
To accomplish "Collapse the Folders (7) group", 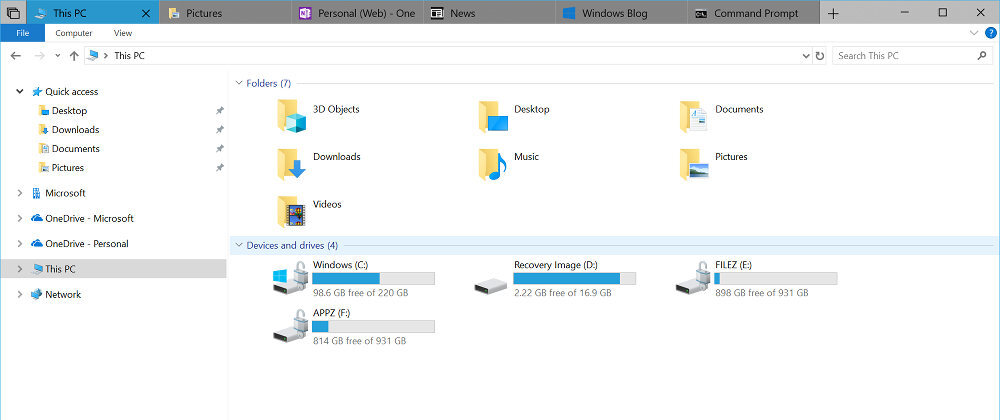I will 239,83.
